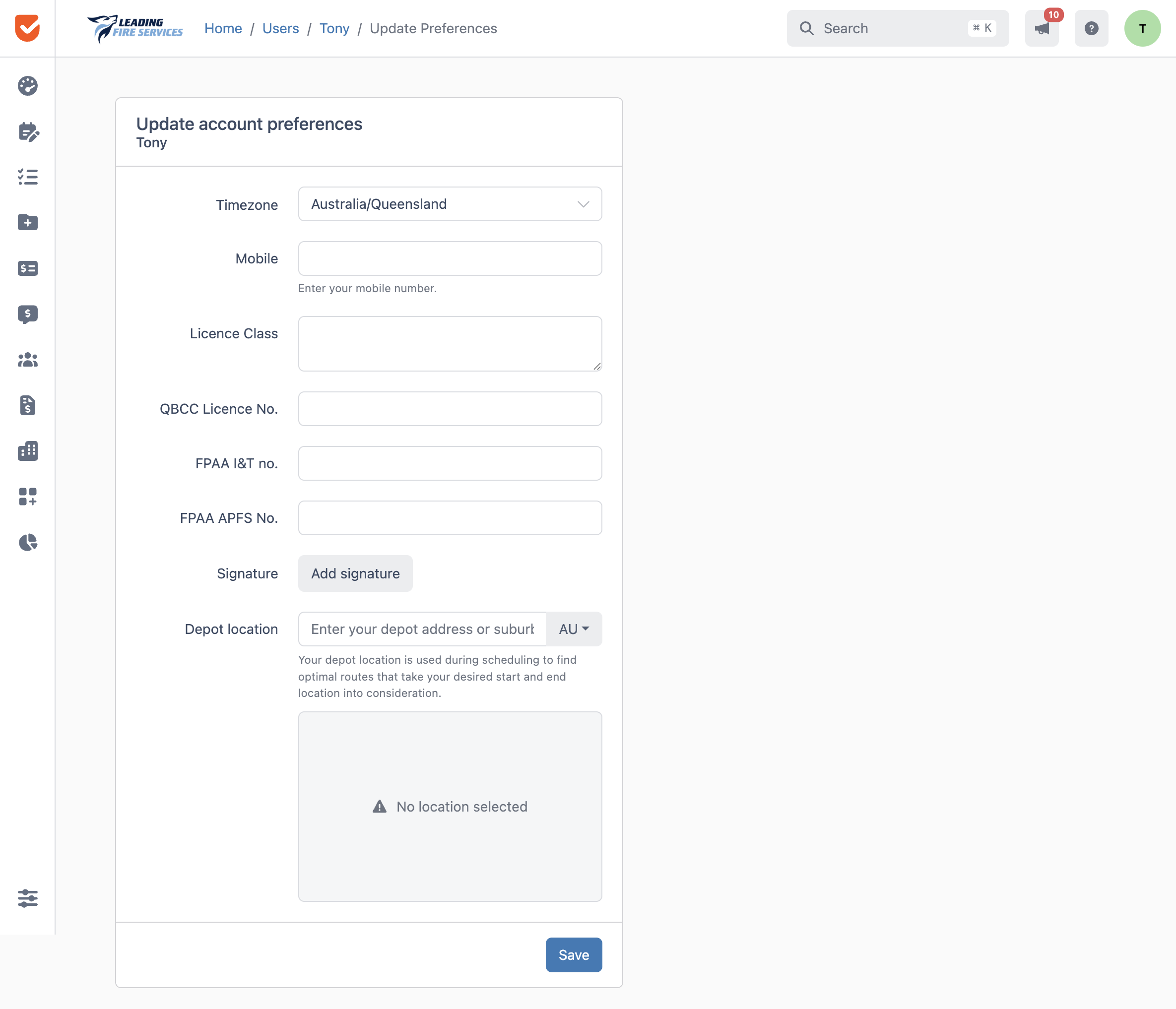The width and height of the screenshot is (1176, 1009).
Task: Click the help question mark icon
Action: click(x=1091, y=28)
